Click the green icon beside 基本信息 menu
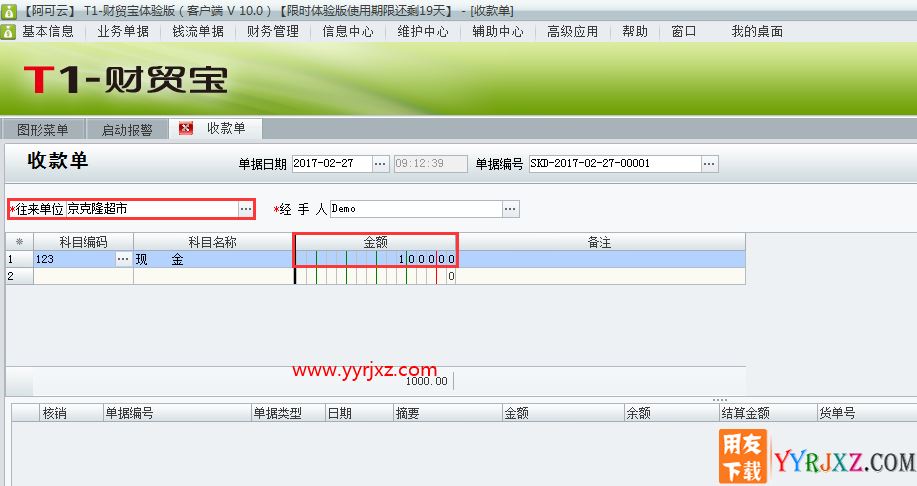Screen dimensions: 917x486 coord(8,32)
